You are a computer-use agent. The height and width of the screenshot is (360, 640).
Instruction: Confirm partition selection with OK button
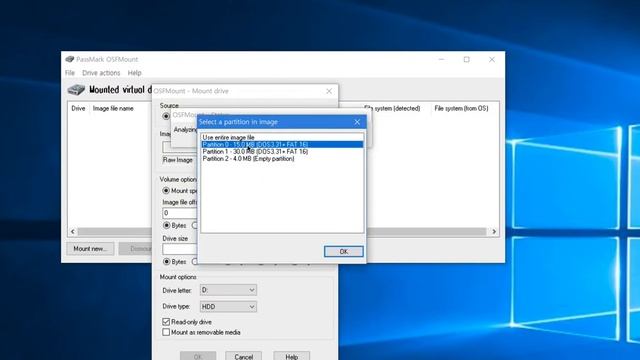[x=343, y=251]
